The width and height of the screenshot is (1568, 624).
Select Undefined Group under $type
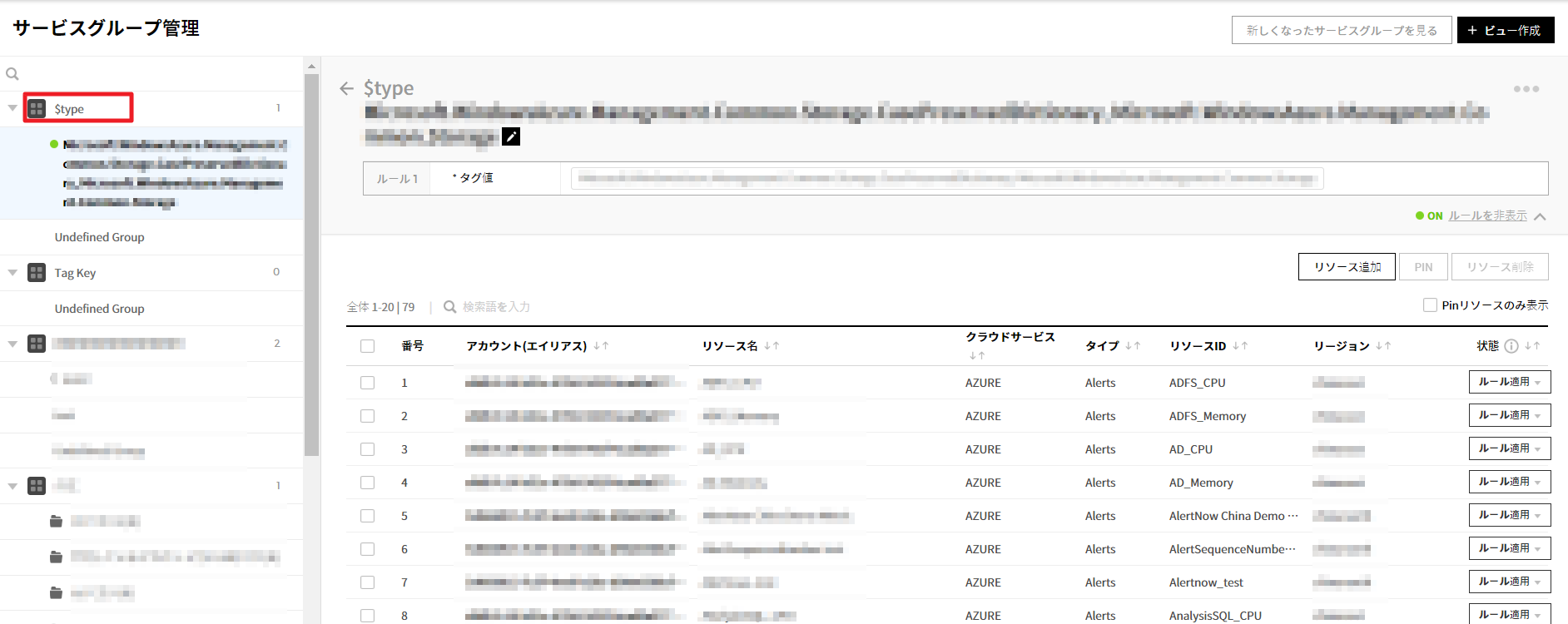click(x=99, y=237)
